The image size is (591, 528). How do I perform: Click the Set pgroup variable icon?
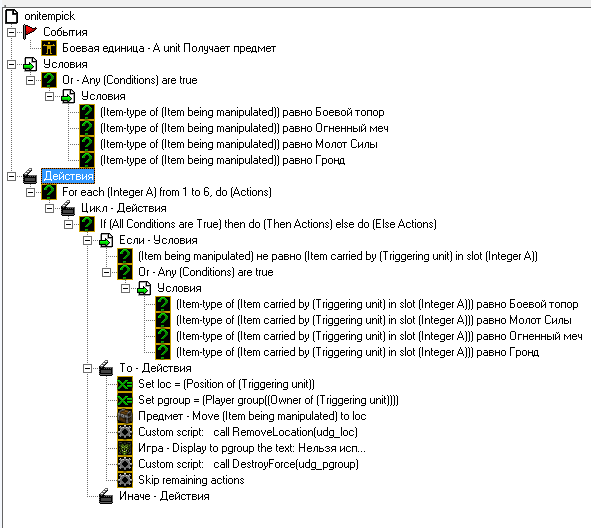pos(125,400)
